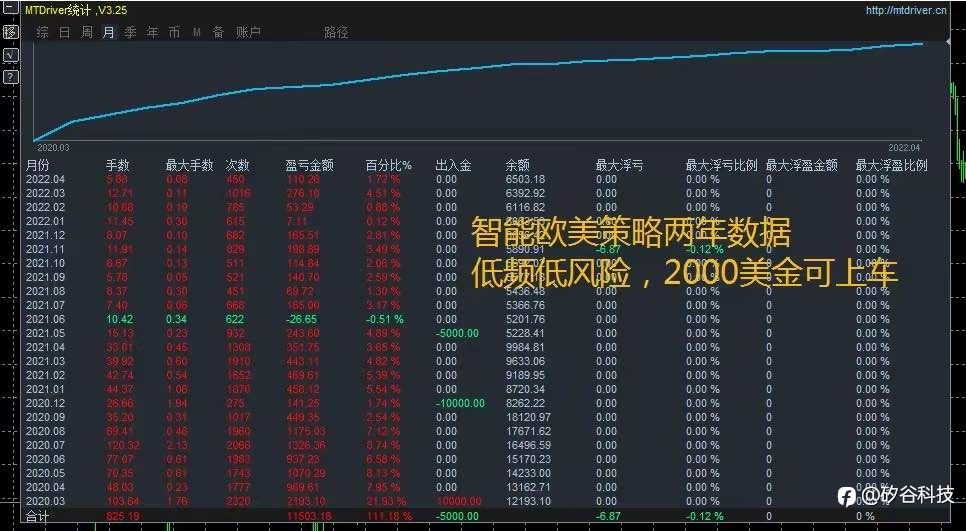Click the total percentage 111.18 %
The width and height of the screenshot is (966, 531).
point(389,516)
